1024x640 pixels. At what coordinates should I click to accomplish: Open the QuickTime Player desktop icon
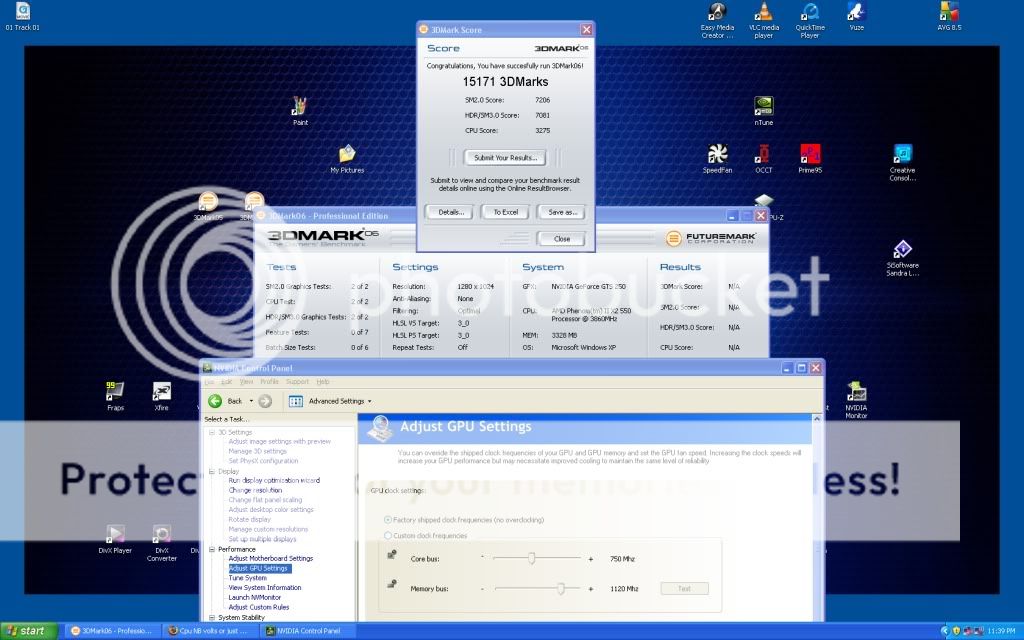coord(810,20)
